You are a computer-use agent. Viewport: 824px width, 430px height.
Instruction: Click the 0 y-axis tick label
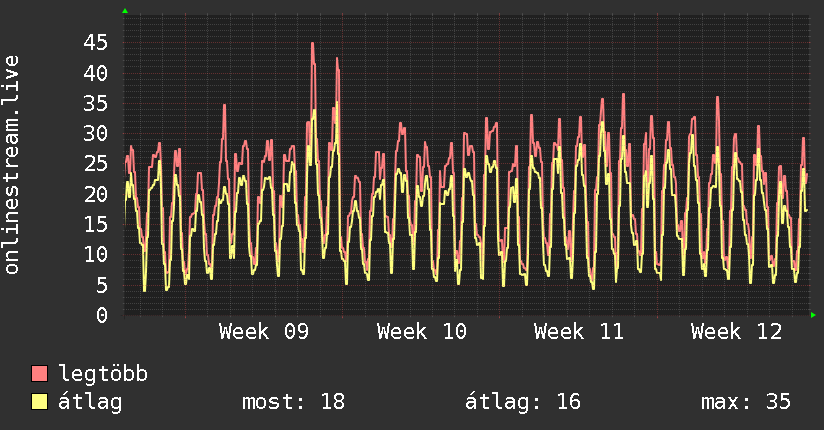[102, 315]
